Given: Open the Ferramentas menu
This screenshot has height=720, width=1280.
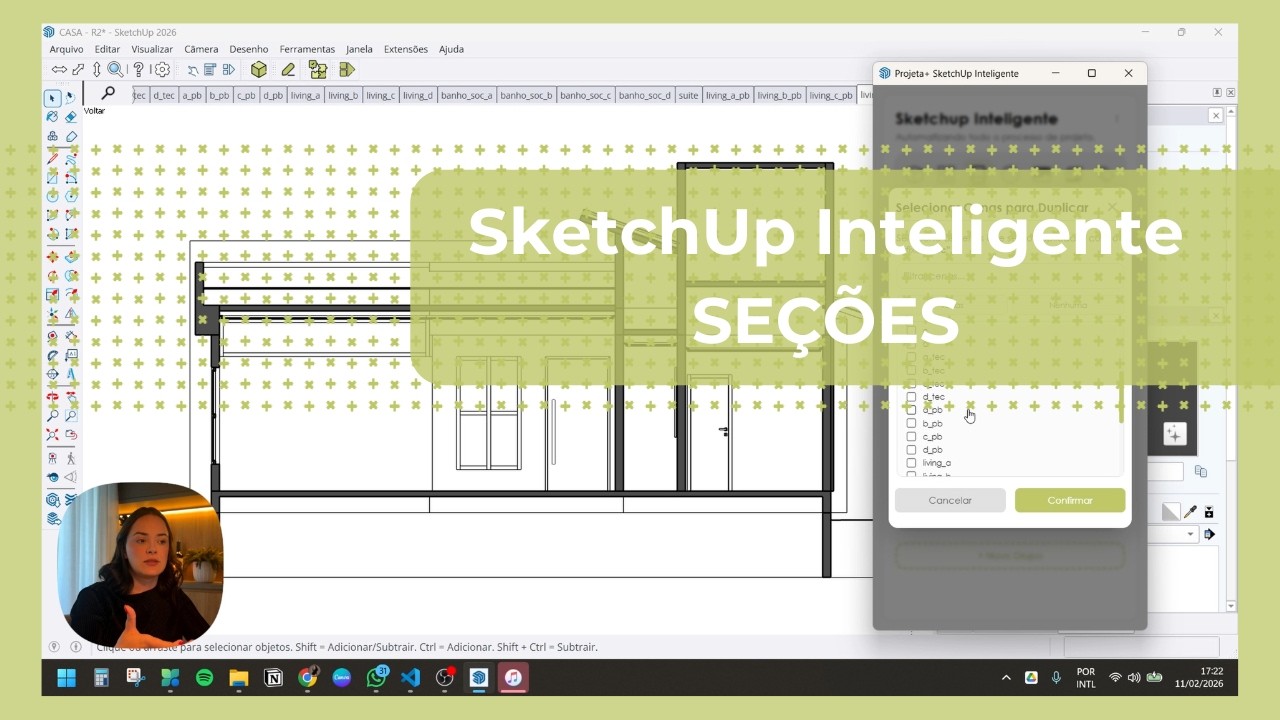Looking at the screenshot, I should click(x=307, y=49).
